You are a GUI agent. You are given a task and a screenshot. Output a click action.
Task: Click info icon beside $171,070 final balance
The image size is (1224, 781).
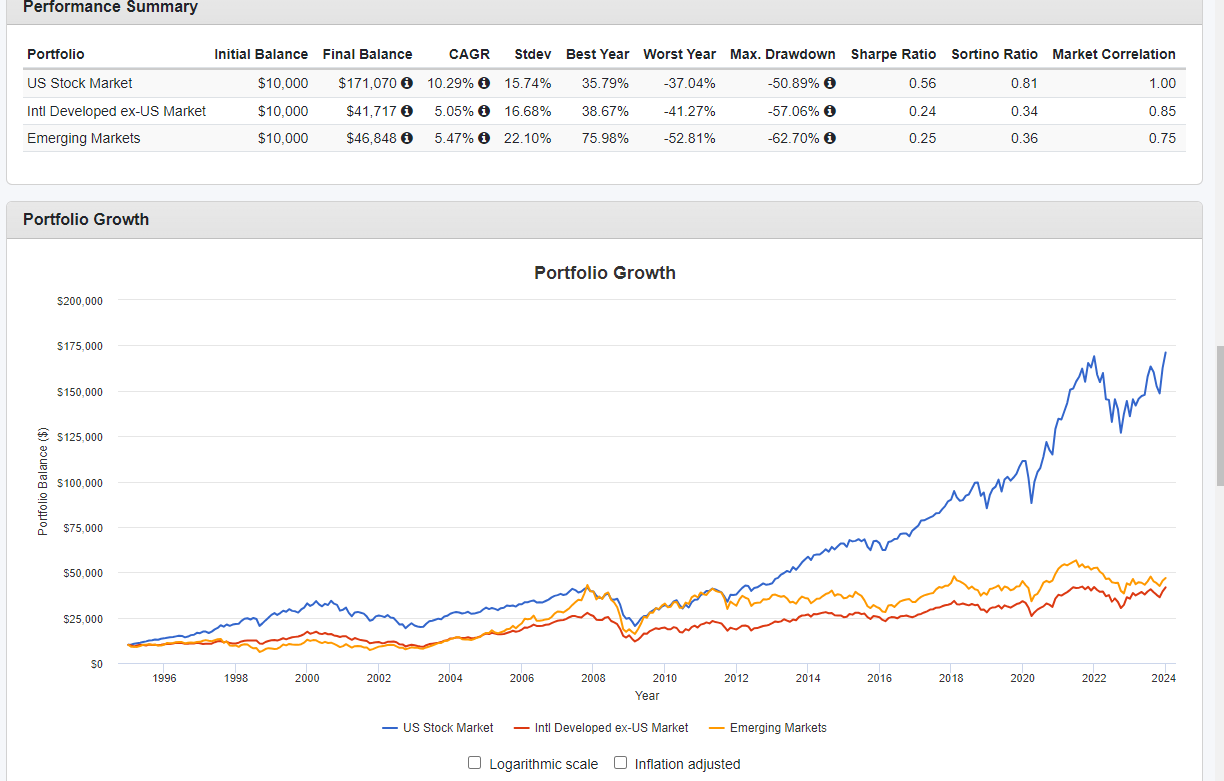click(x=407, y=83)
